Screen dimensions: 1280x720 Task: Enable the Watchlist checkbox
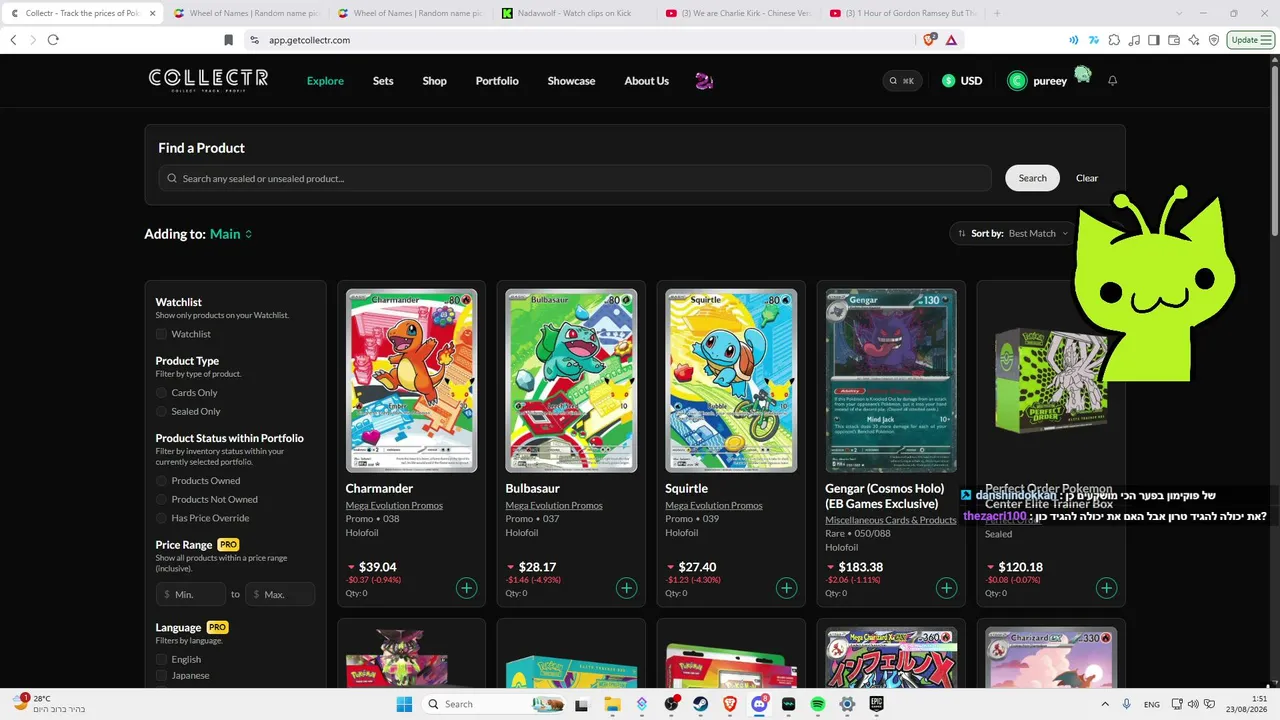pos(161,334)
